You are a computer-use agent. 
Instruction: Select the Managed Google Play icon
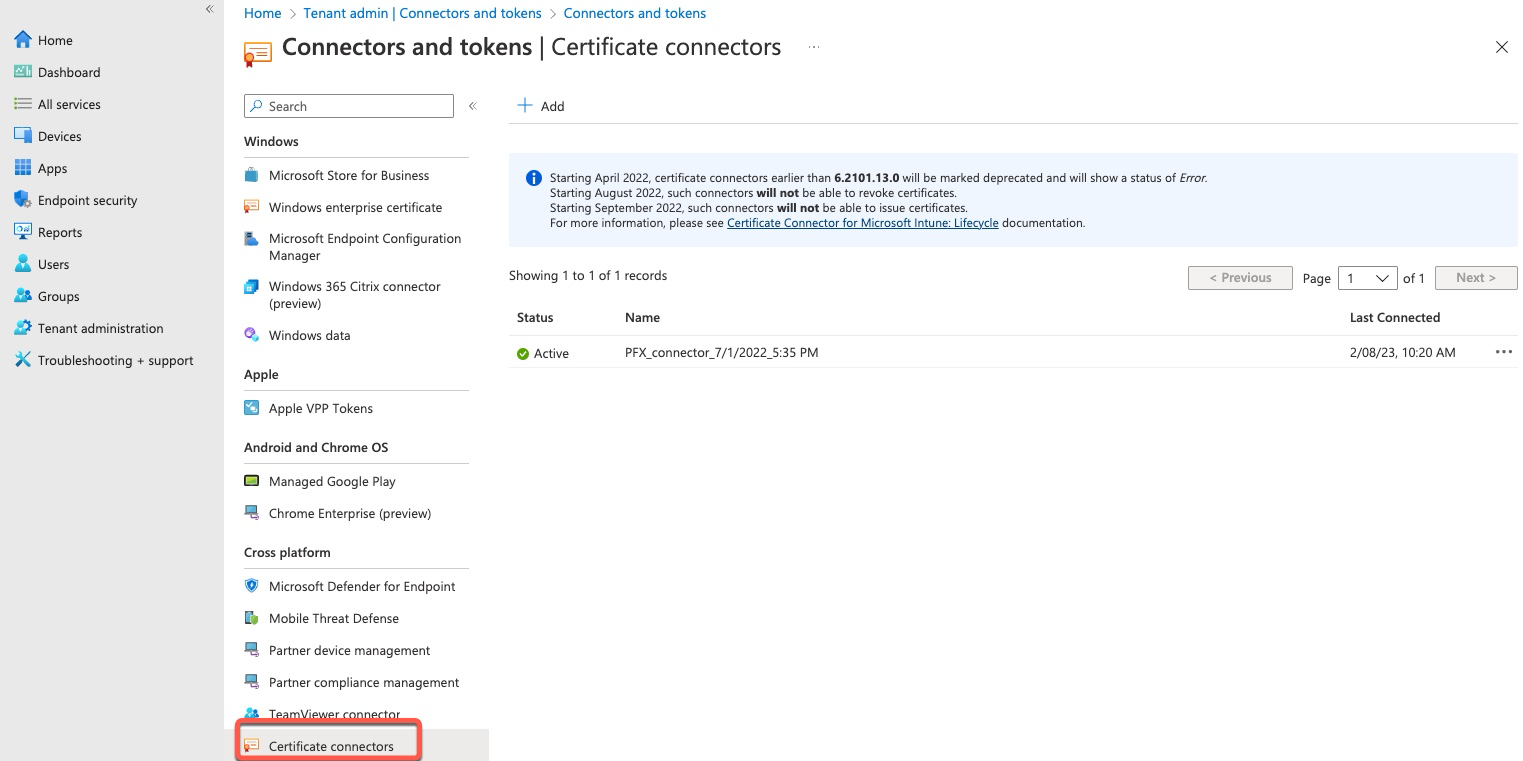point(251,481)
